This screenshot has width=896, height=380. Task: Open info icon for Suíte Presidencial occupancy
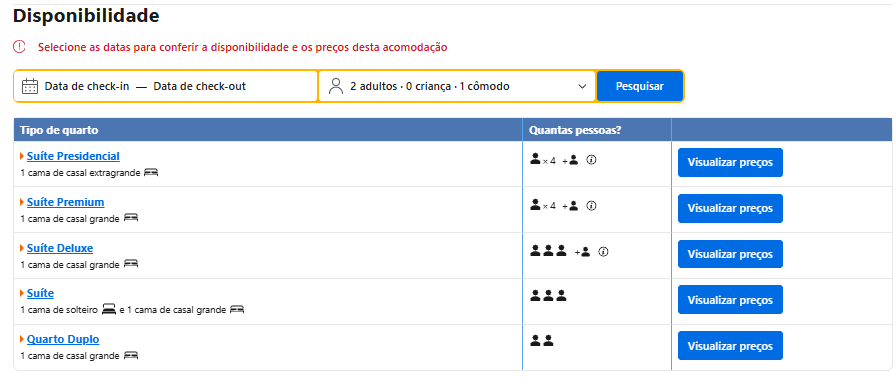[591, 160]
